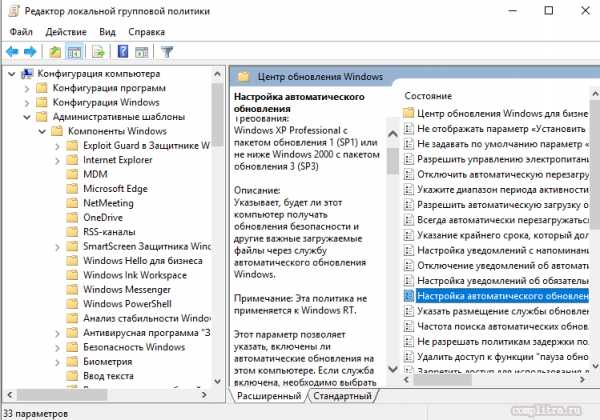Expand the Безопасность Windows node
The height and width of the screenshot is (420, 600).
point(57,348)
